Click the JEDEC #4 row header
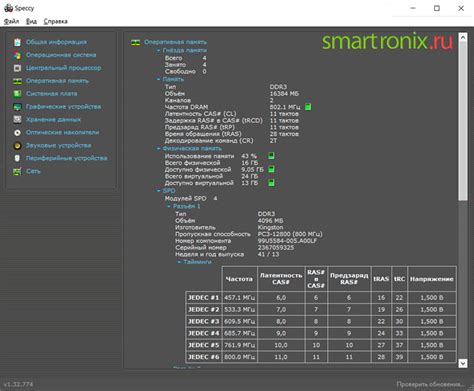474x391 pixels. (x=204, y=333)
